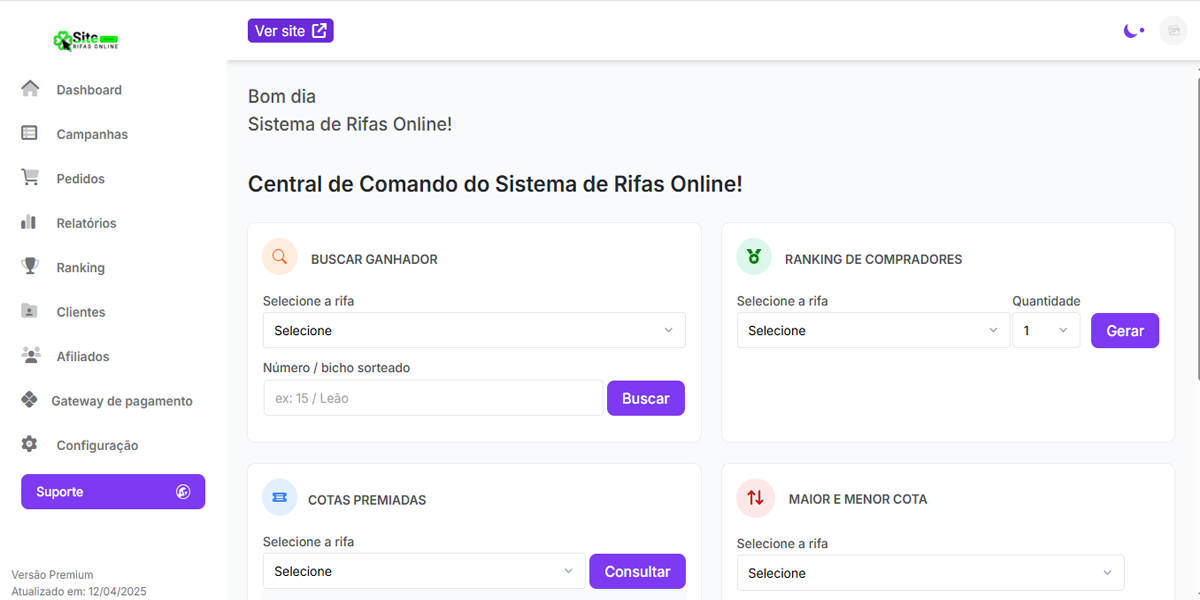1200x600 pixels.
Task: Open rifa dropdown under Maior e Menor Cota
Action: click(x=930, y=573)
